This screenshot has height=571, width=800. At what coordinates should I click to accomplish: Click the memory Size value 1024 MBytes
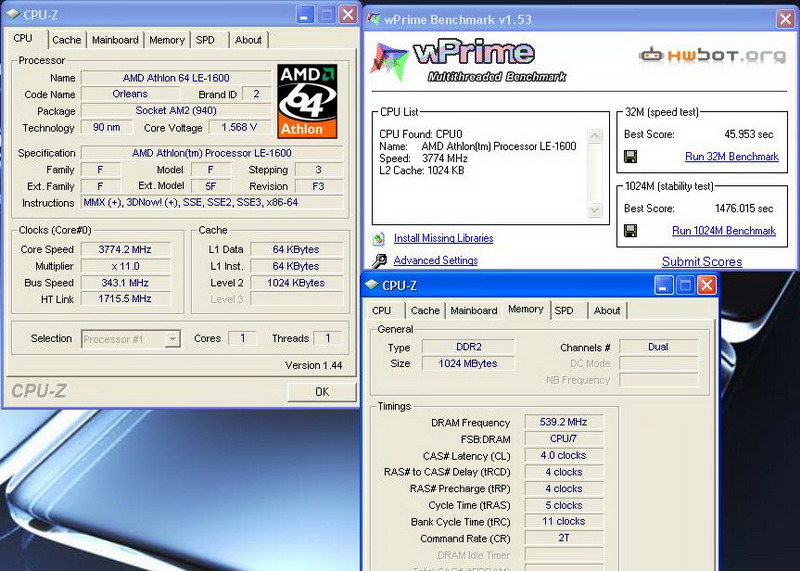point(468,364)
